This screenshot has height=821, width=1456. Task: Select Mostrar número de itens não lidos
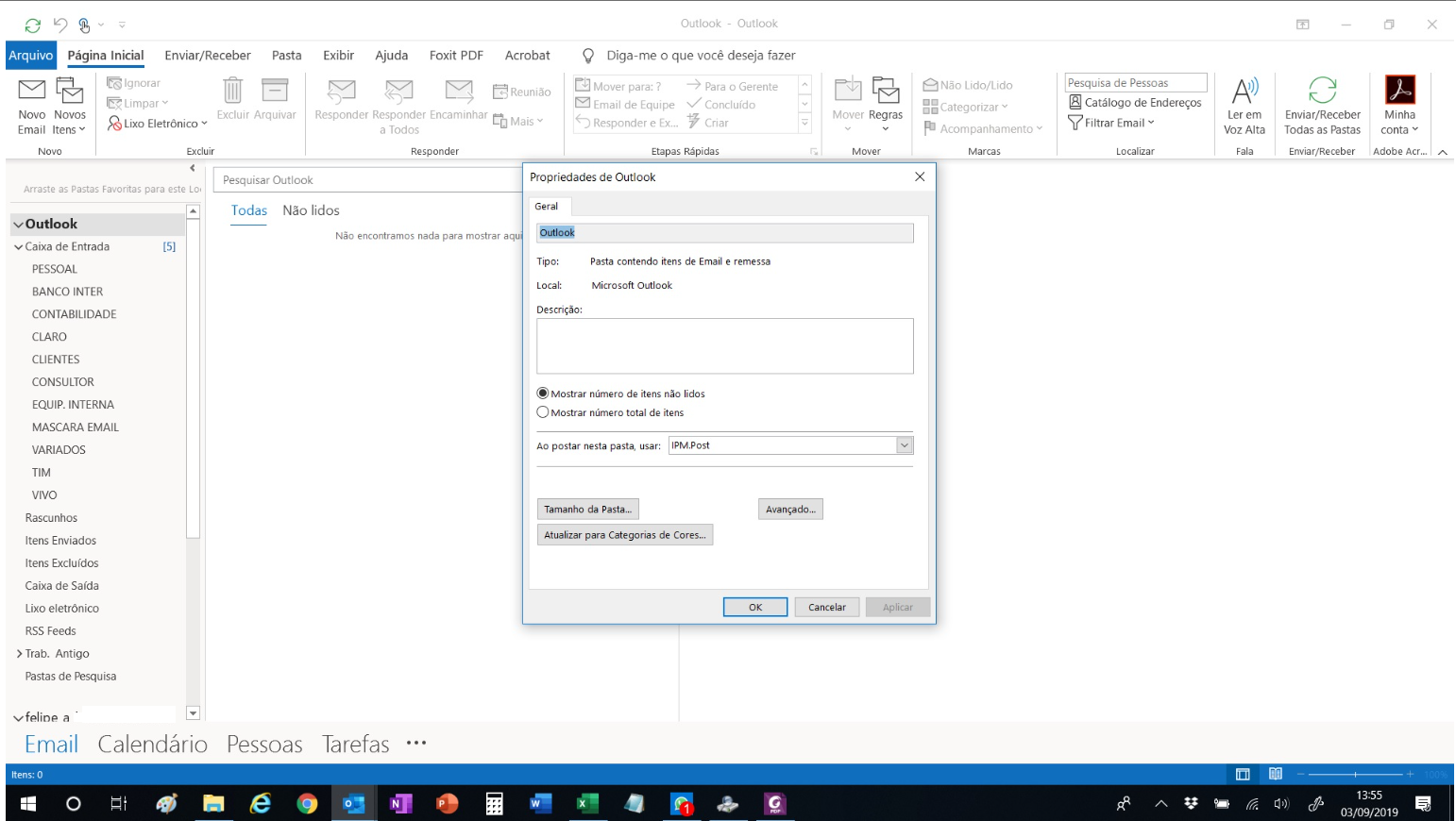pos(621,394)
